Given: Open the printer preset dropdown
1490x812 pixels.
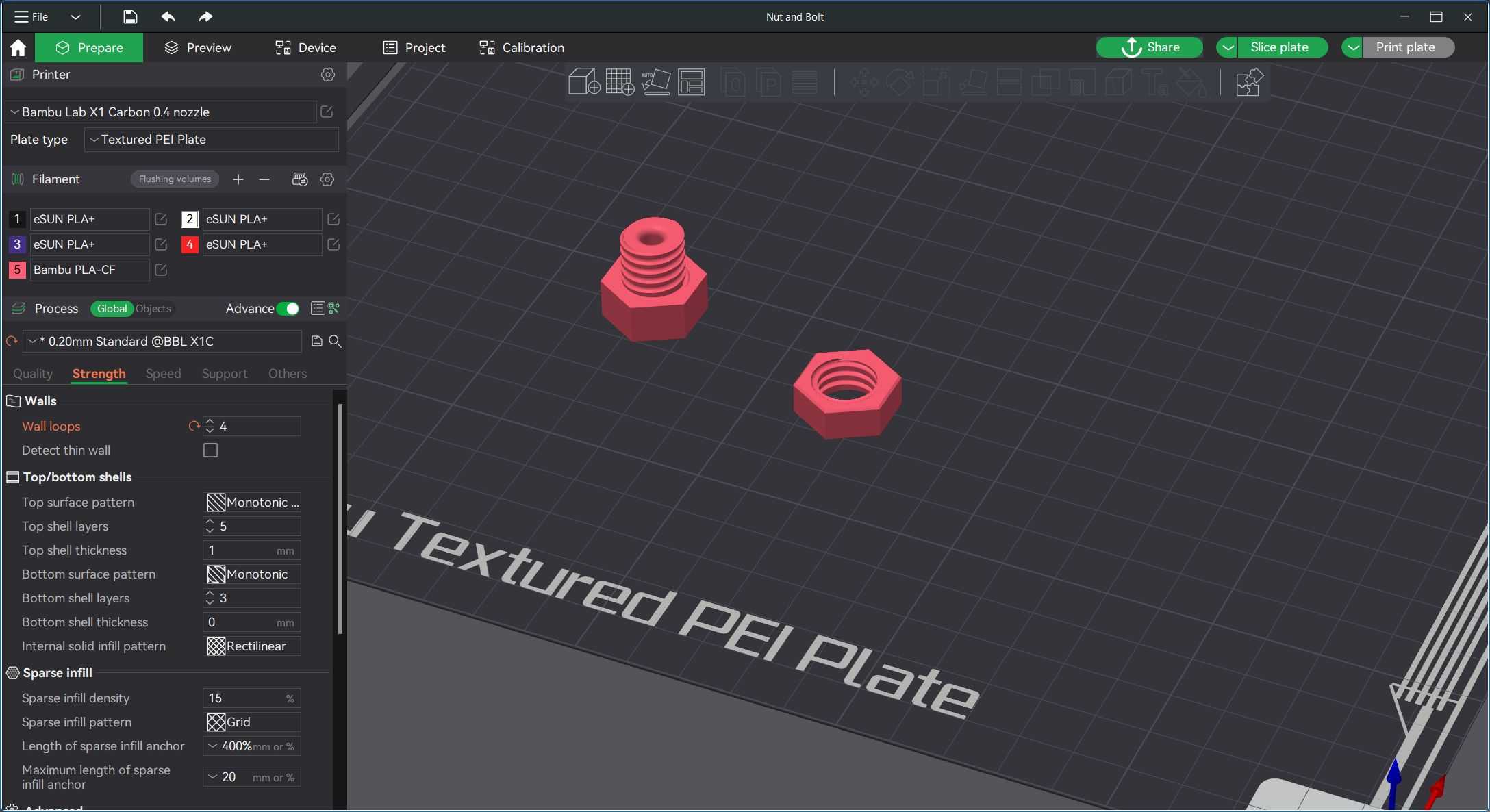Looking at the screenshot, I should [161, 112].
